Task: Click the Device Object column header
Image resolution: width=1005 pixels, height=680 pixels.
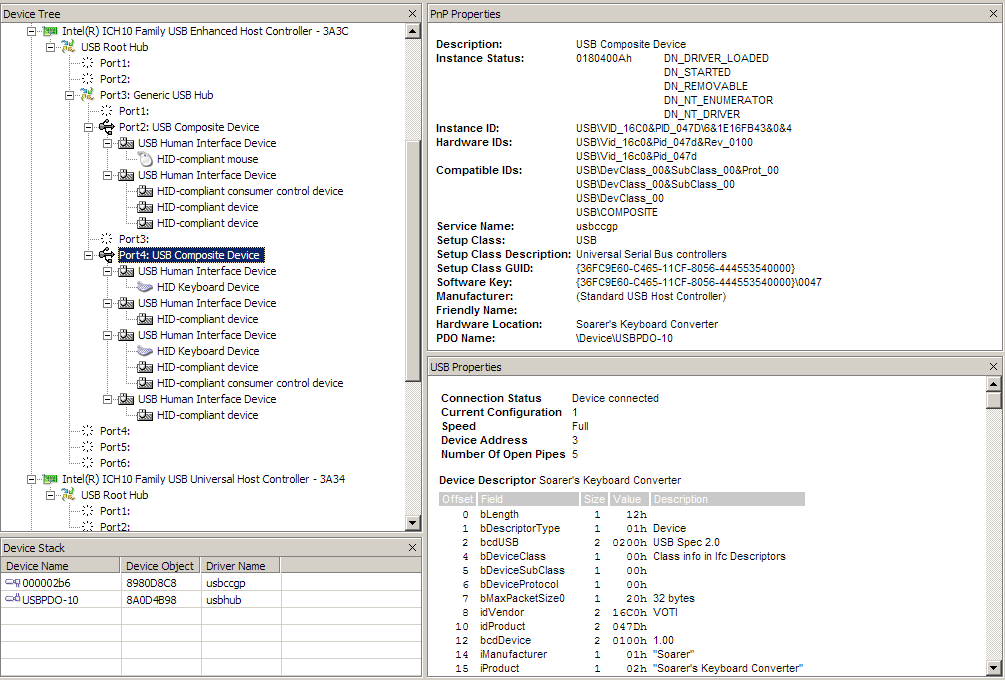Action: (x=159, y=566)
